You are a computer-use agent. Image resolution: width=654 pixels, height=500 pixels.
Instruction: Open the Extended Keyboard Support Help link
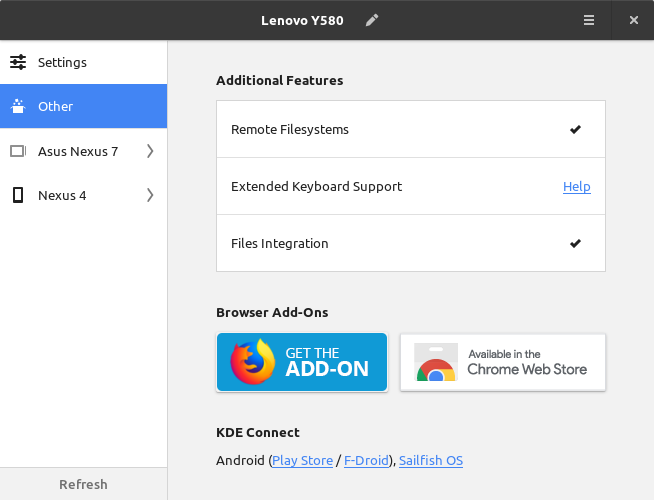pos(576,186)
